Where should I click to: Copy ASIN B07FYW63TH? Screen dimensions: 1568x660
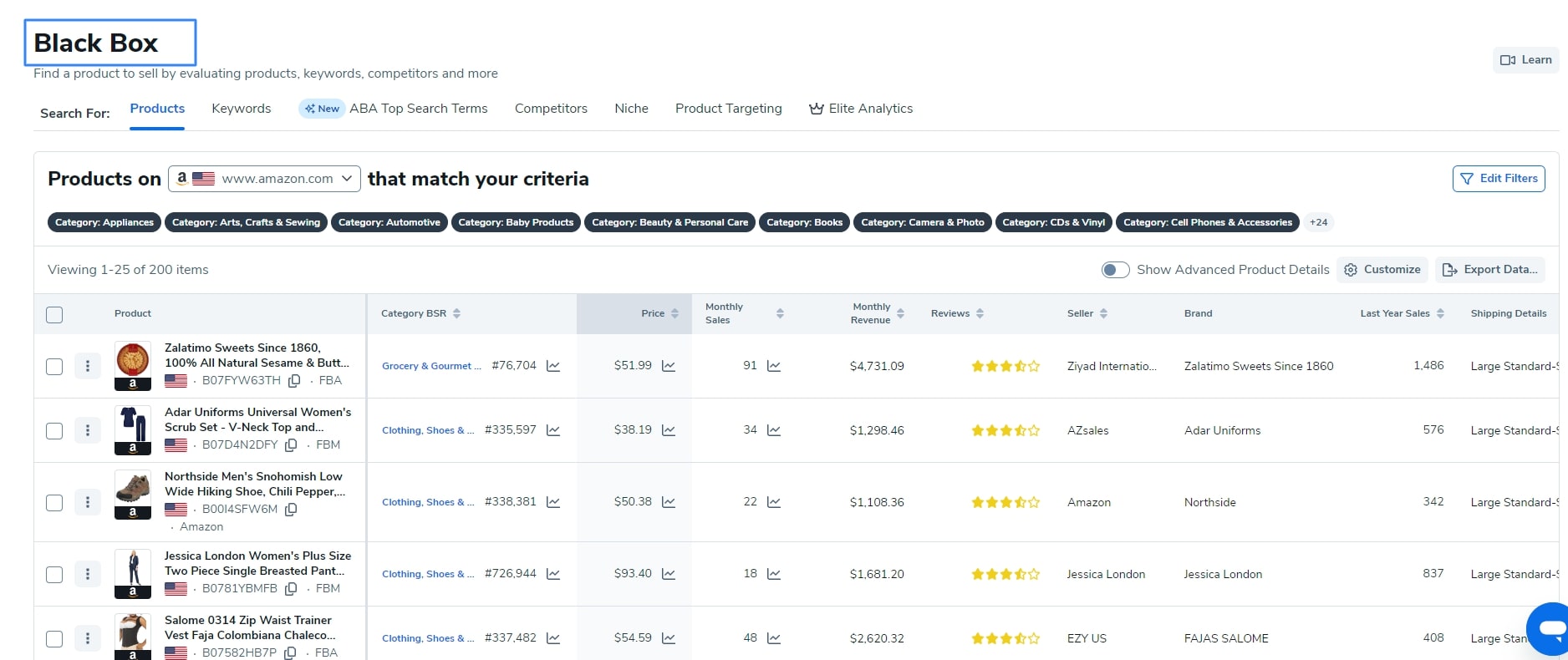[294, 381]
